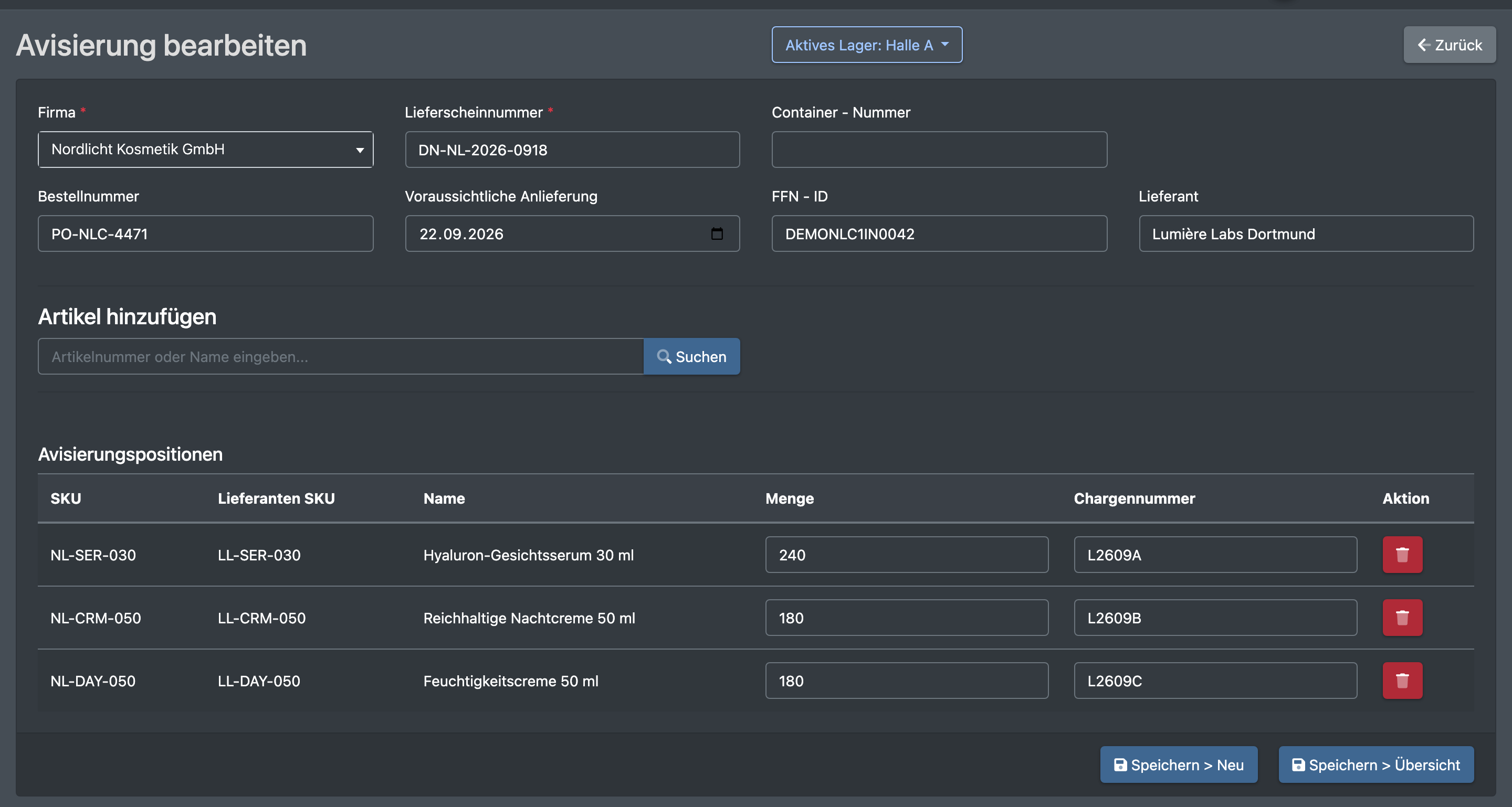Click the Avisierungspositionen heading
1512x807 pixels.
point(130,454)
